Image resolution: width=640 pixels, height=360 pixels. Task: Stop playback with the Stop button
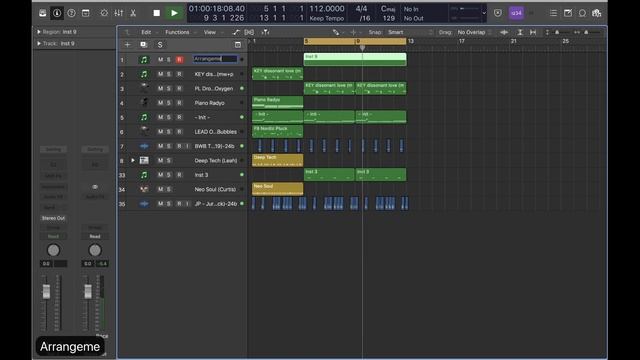[157, 13]
